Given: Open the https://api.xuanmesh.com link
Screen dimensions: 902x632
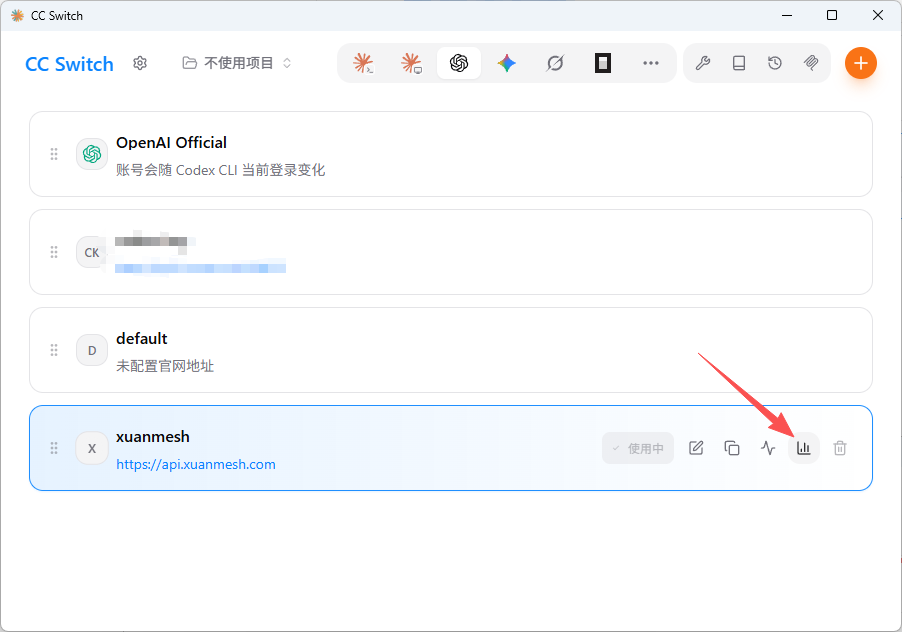Looking at the screenshot, I should pyautogui.click(x=196, y=464).
